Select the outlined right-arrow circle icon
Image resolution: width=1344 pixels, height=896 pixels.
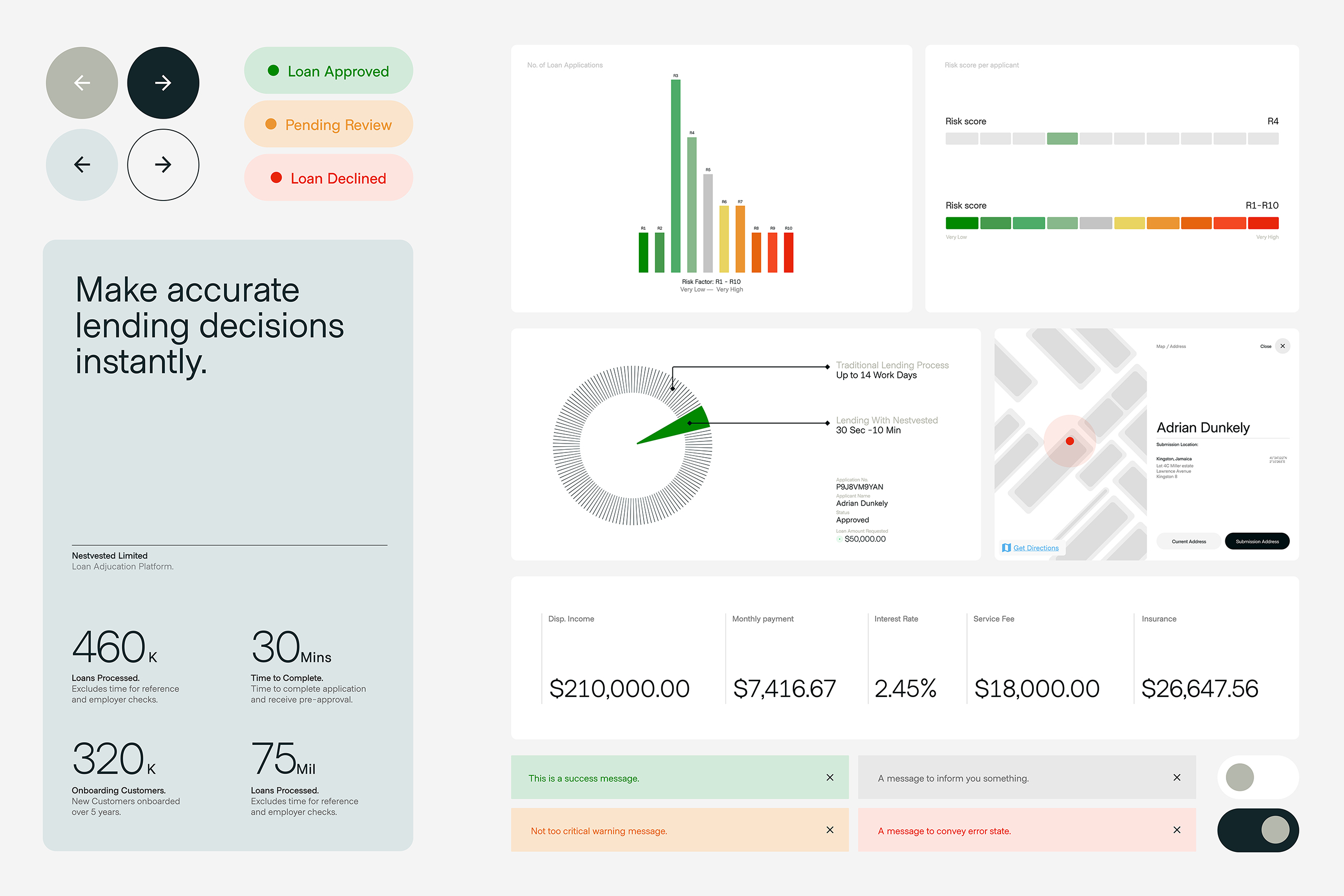163,165
